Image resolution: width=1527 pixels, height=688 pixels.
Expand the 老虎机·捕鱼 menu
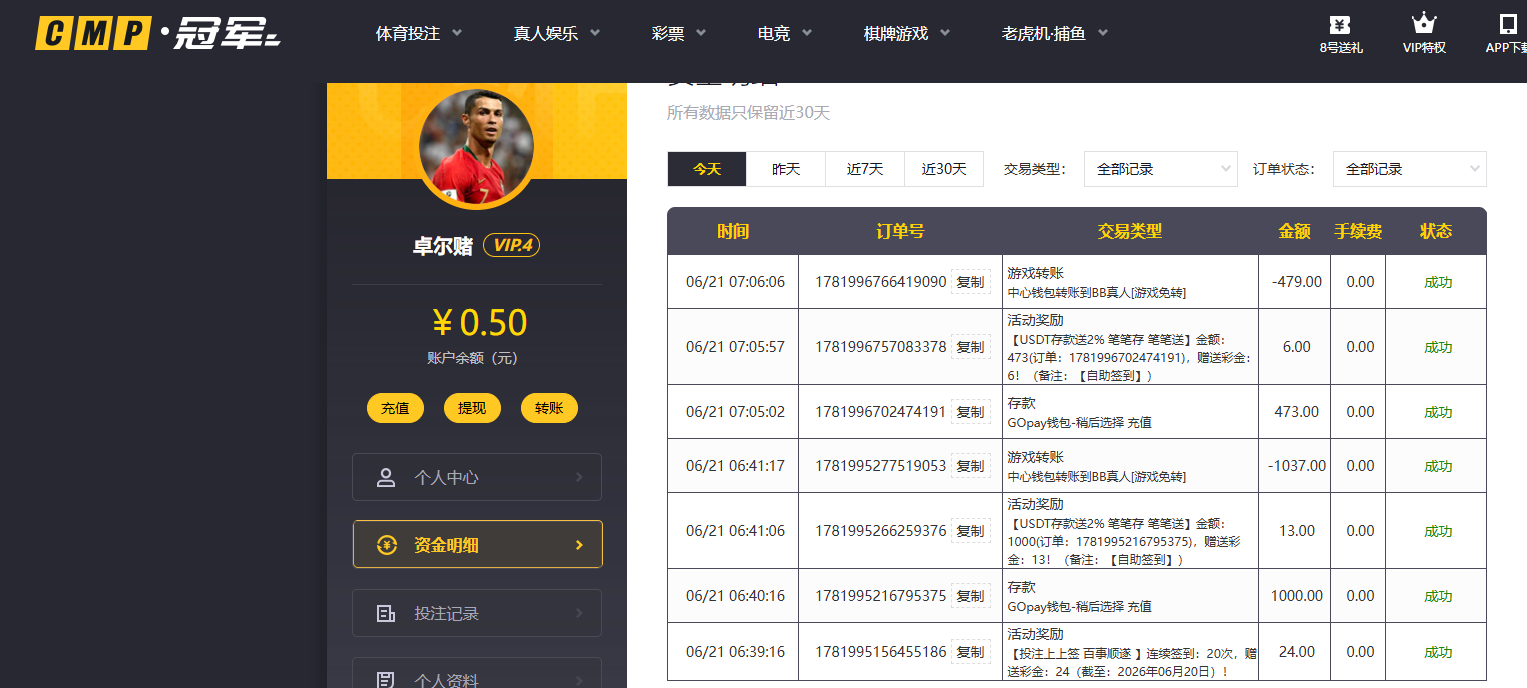(x=1055, y=33)
